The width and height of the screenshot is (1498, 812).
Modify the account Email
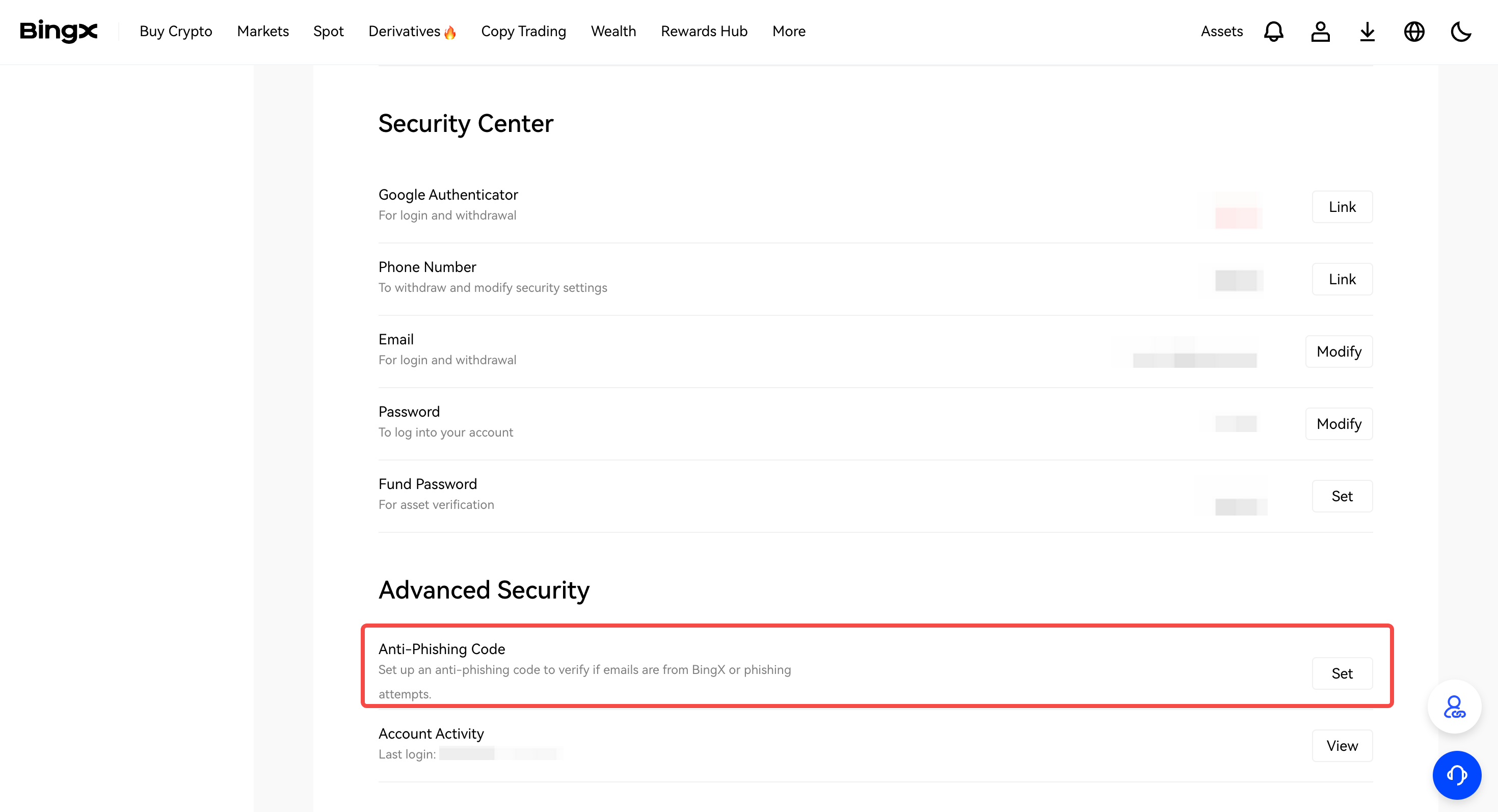[x=1339, y=351]
